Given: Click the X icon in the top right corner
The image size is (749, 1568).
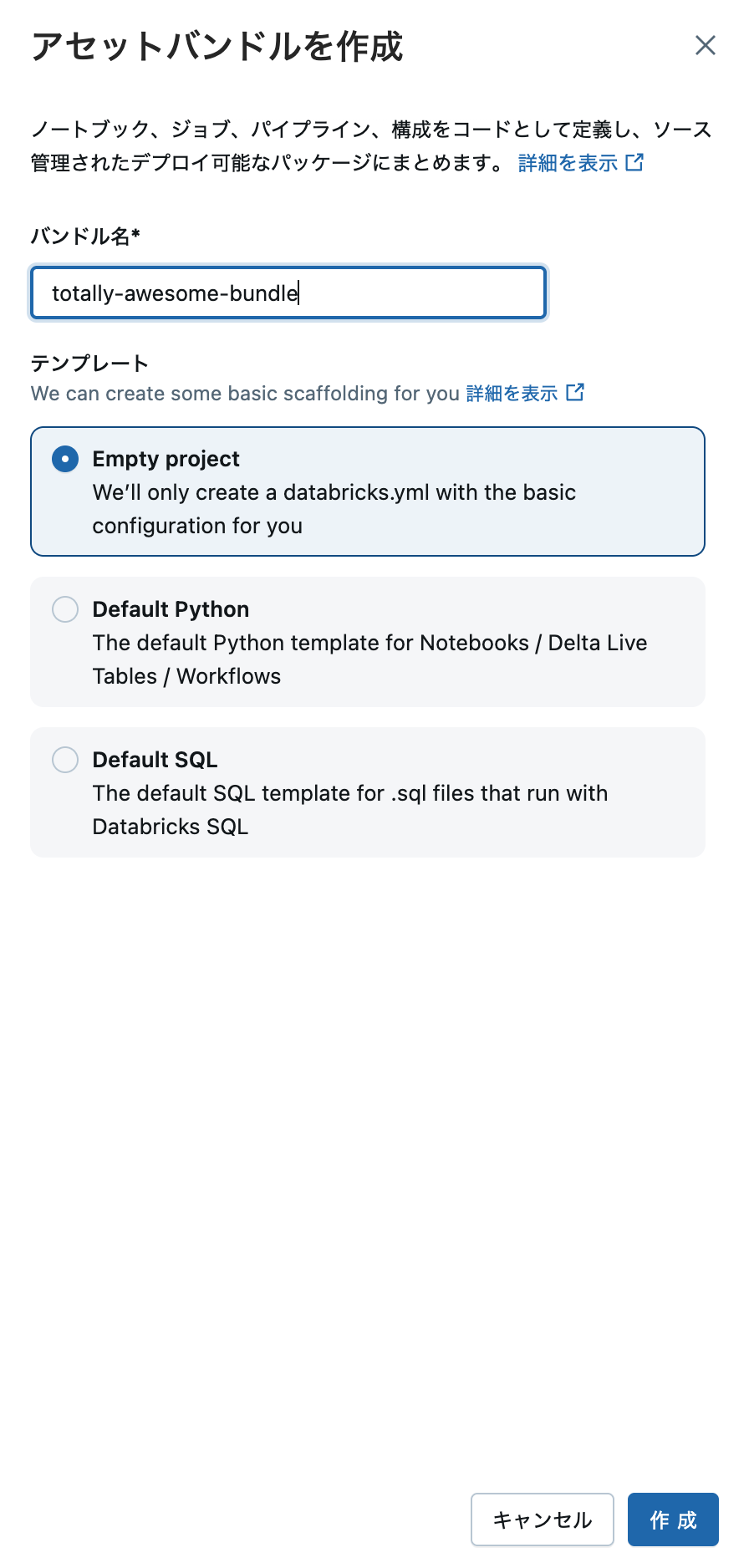Looking at the screenshot, I should (x=706, y=46).
